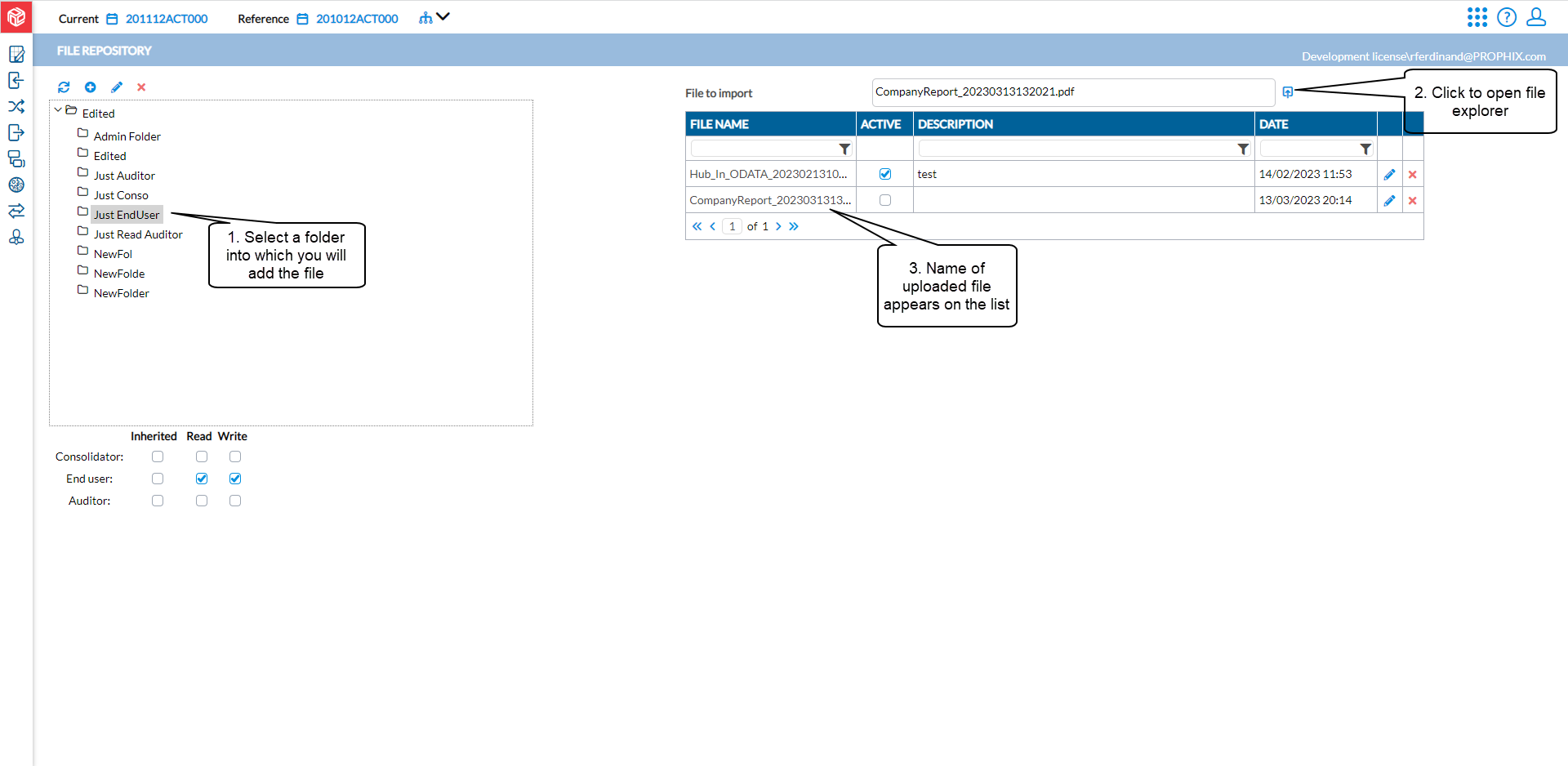Toggle End user Inherited checkbox
This screenshot has width=1568, height=766.
point(158,479)
